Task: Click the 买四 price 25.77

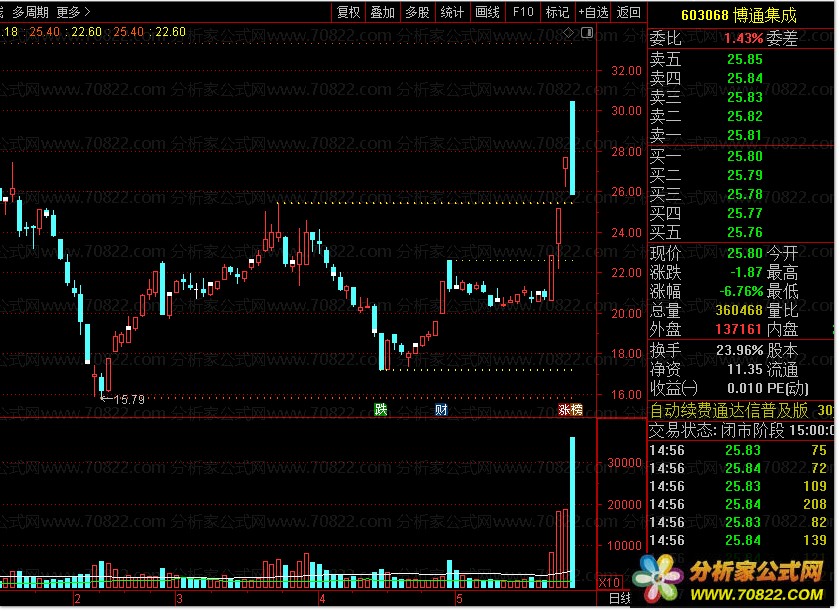Action: [745, 214]
